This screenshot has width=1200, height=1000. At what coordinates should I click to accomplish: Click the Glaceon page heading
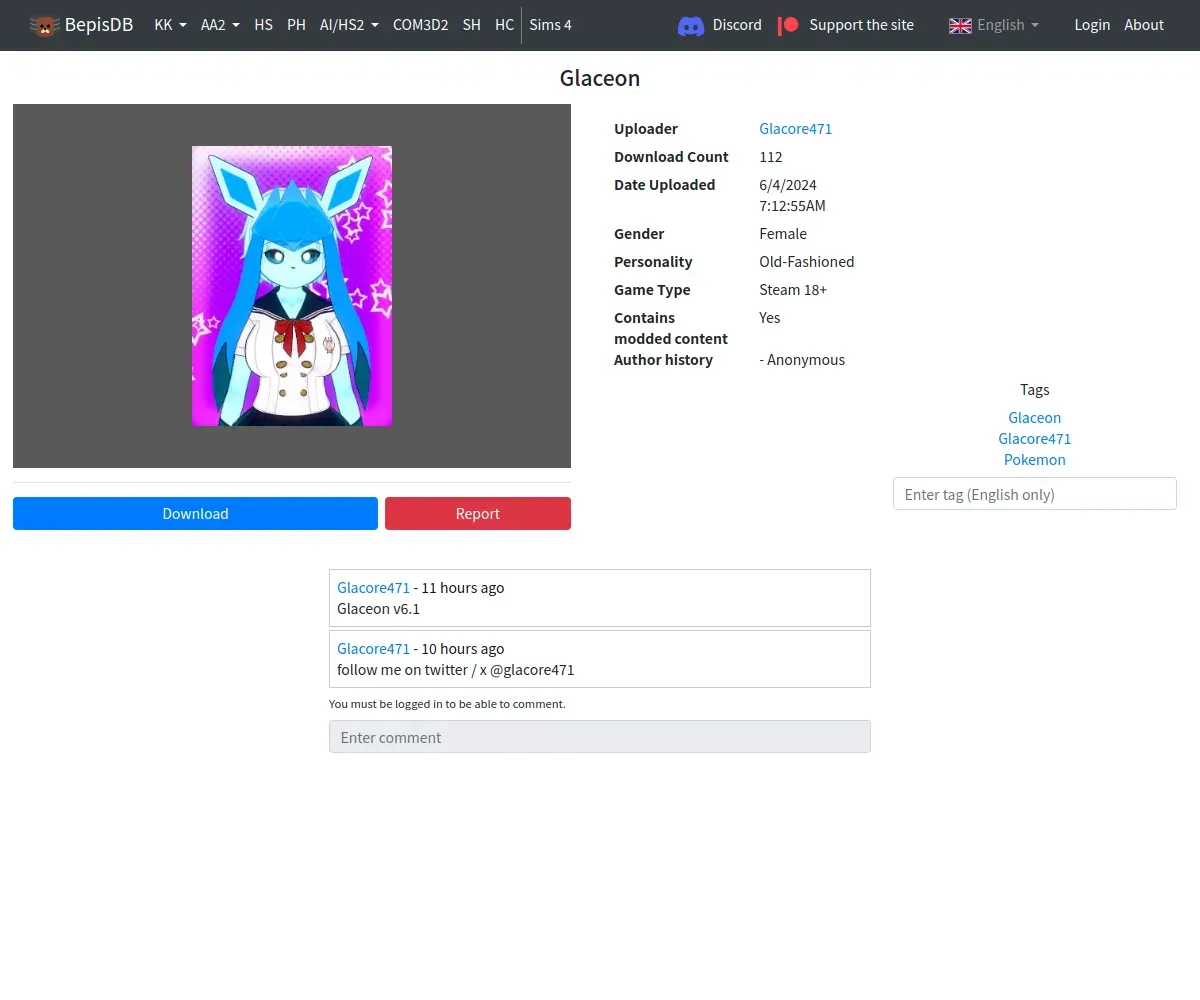click(600, 78)
